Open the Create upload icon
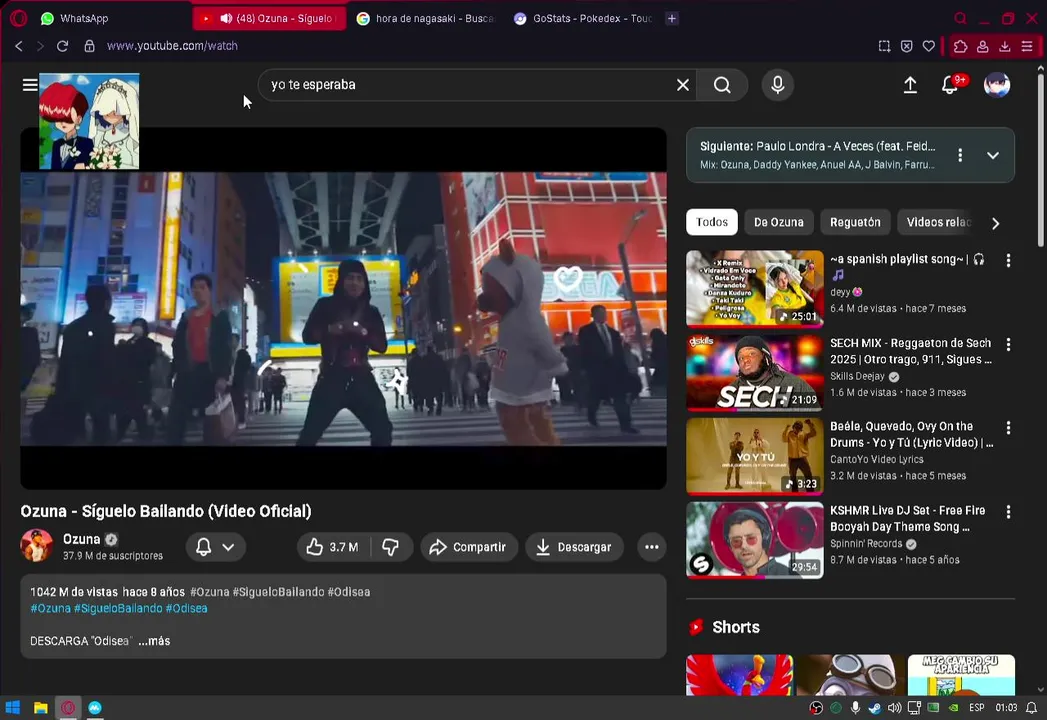1047x720 pixels. coord(909,85)
